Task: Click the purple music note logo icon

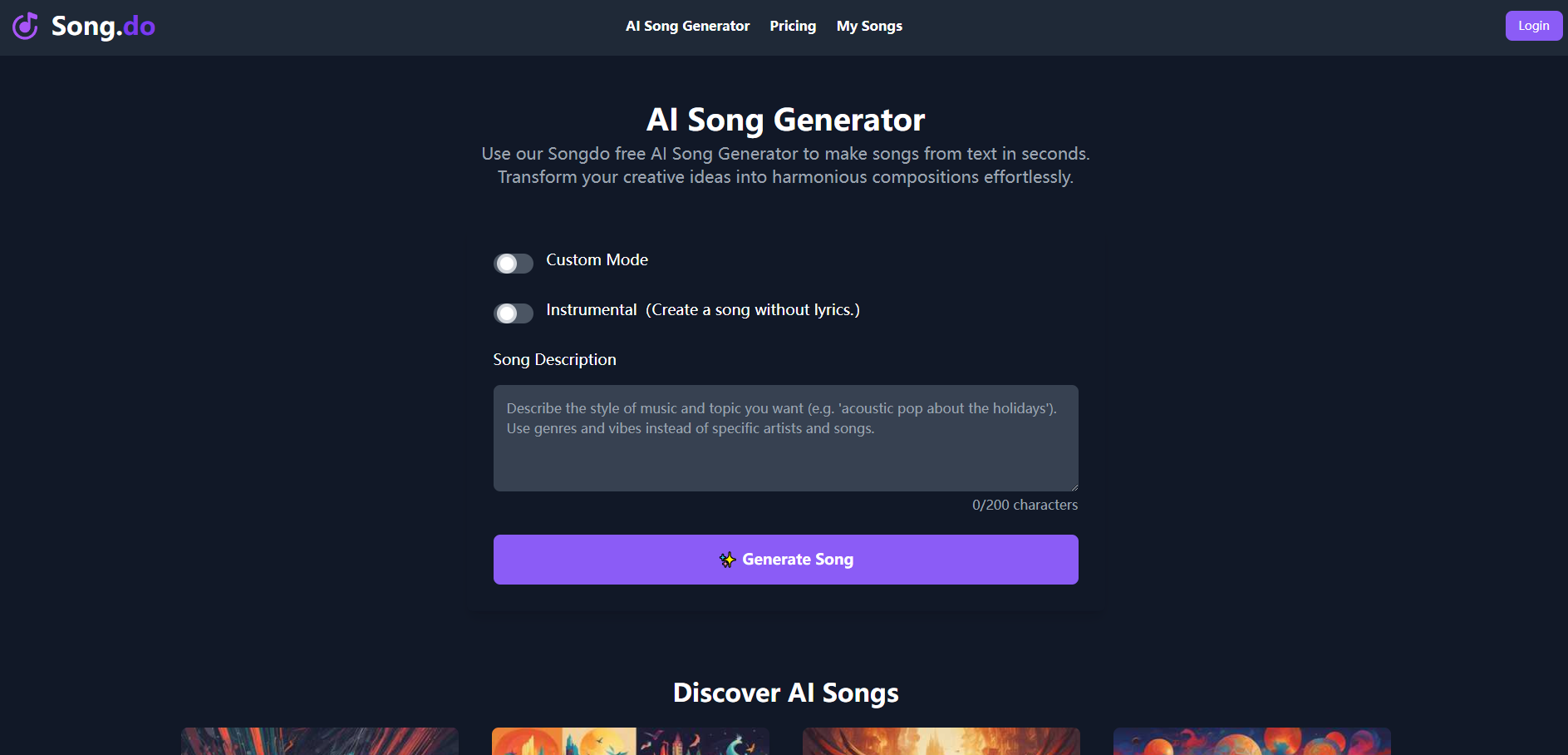Action: tap(27, 26)
